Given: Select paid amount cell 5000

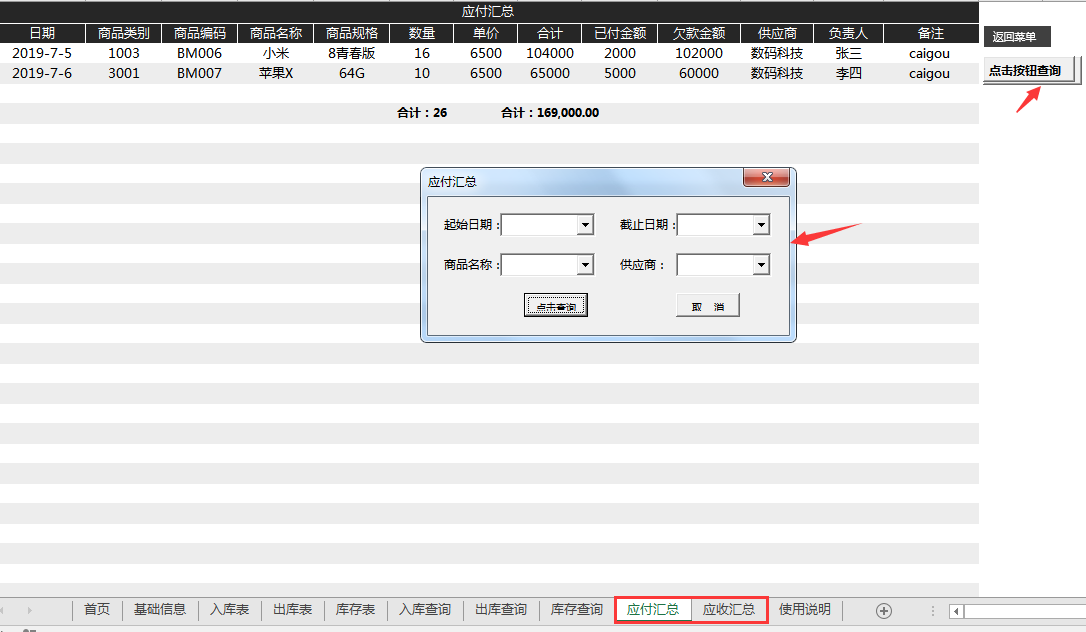Looking at the screenshot, I should tap(620, 73).
